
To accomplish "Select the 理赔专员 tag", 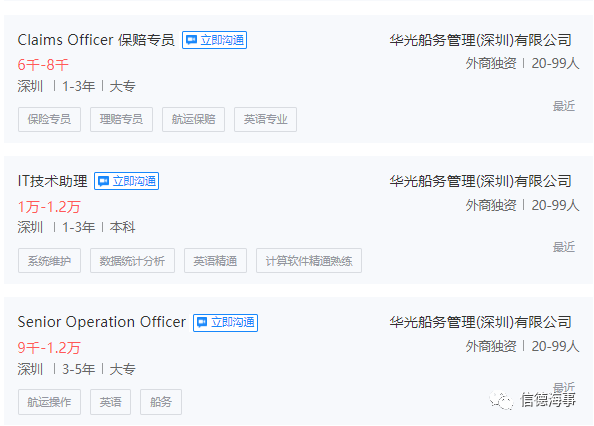I will [x=121, y=119].
